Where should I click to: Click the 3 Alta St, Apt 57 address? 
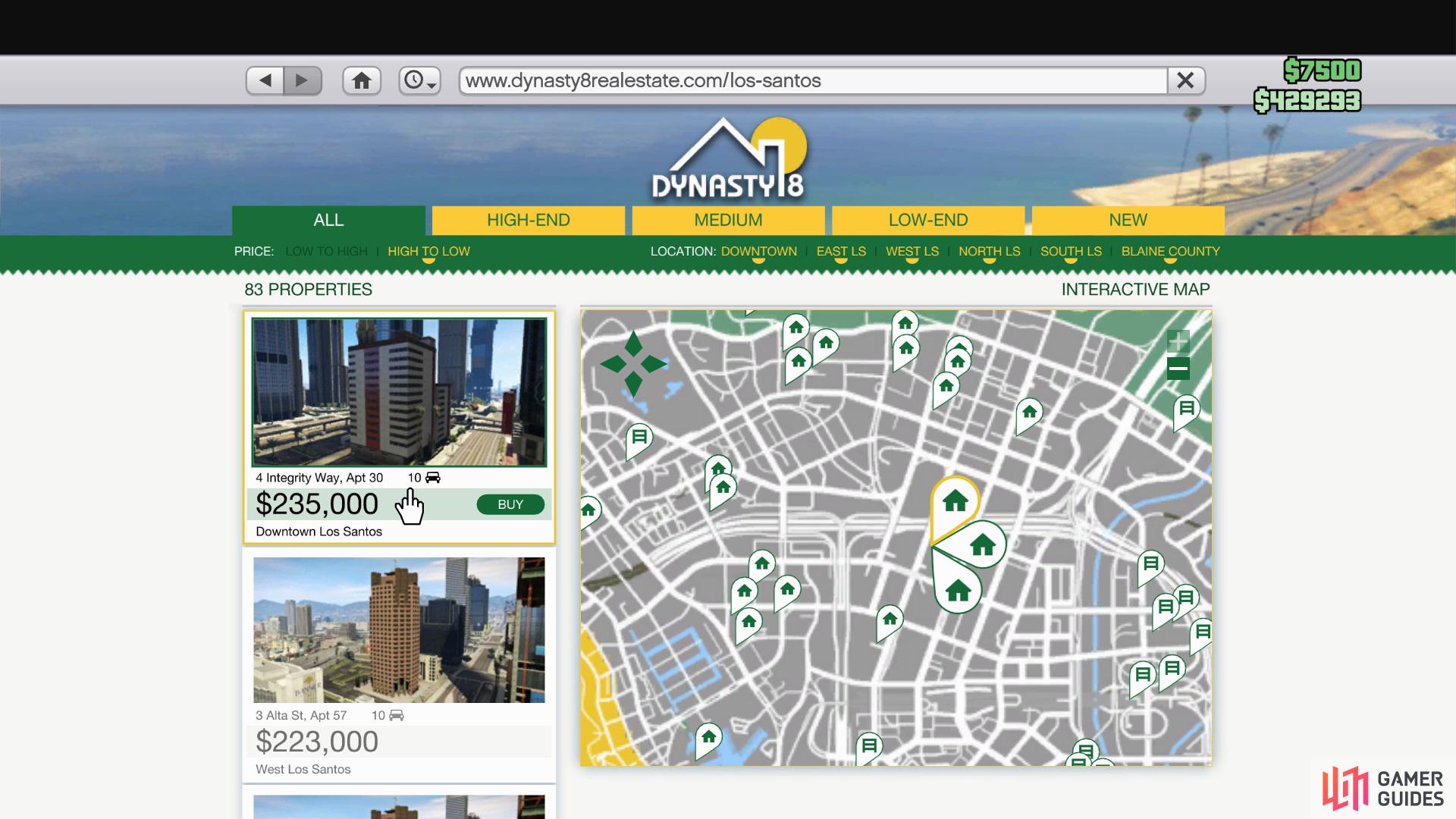click(301, 715)
